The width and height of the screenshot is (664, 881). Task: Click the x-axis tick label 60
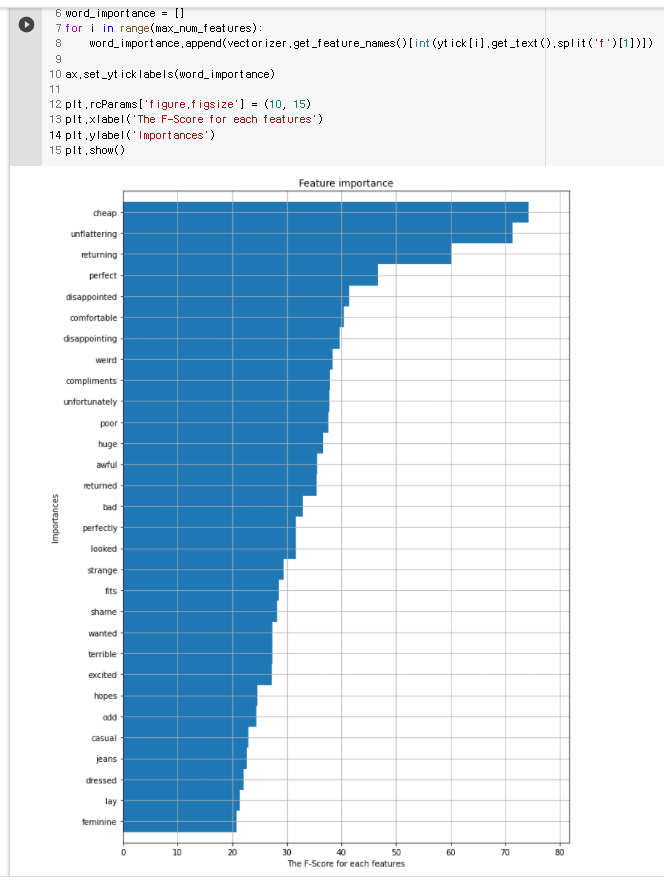tap(451, 852)
